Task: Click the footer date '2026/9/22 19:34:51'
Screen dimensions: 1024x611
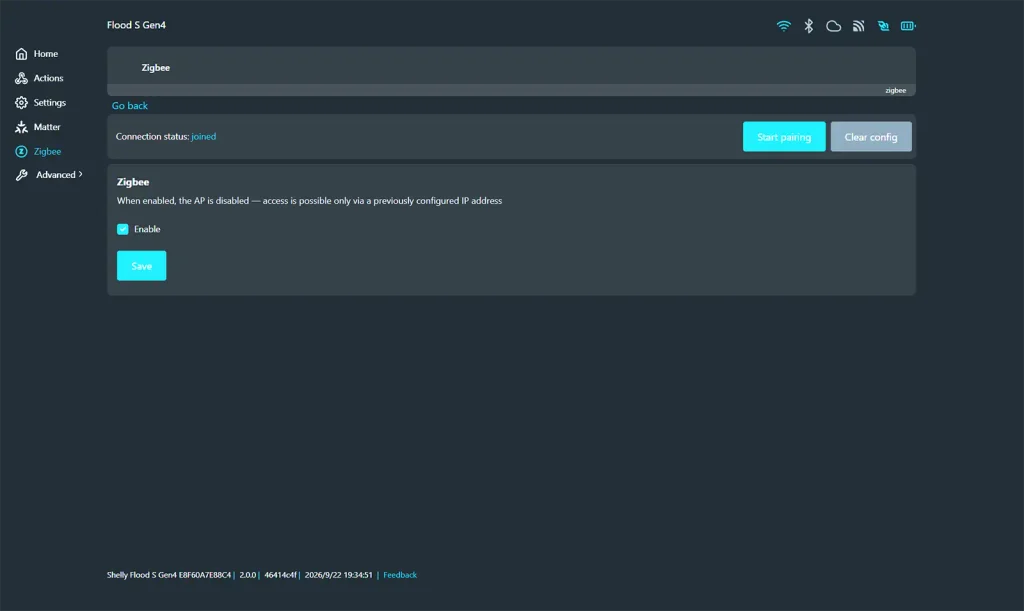Action: click(338, 575)
